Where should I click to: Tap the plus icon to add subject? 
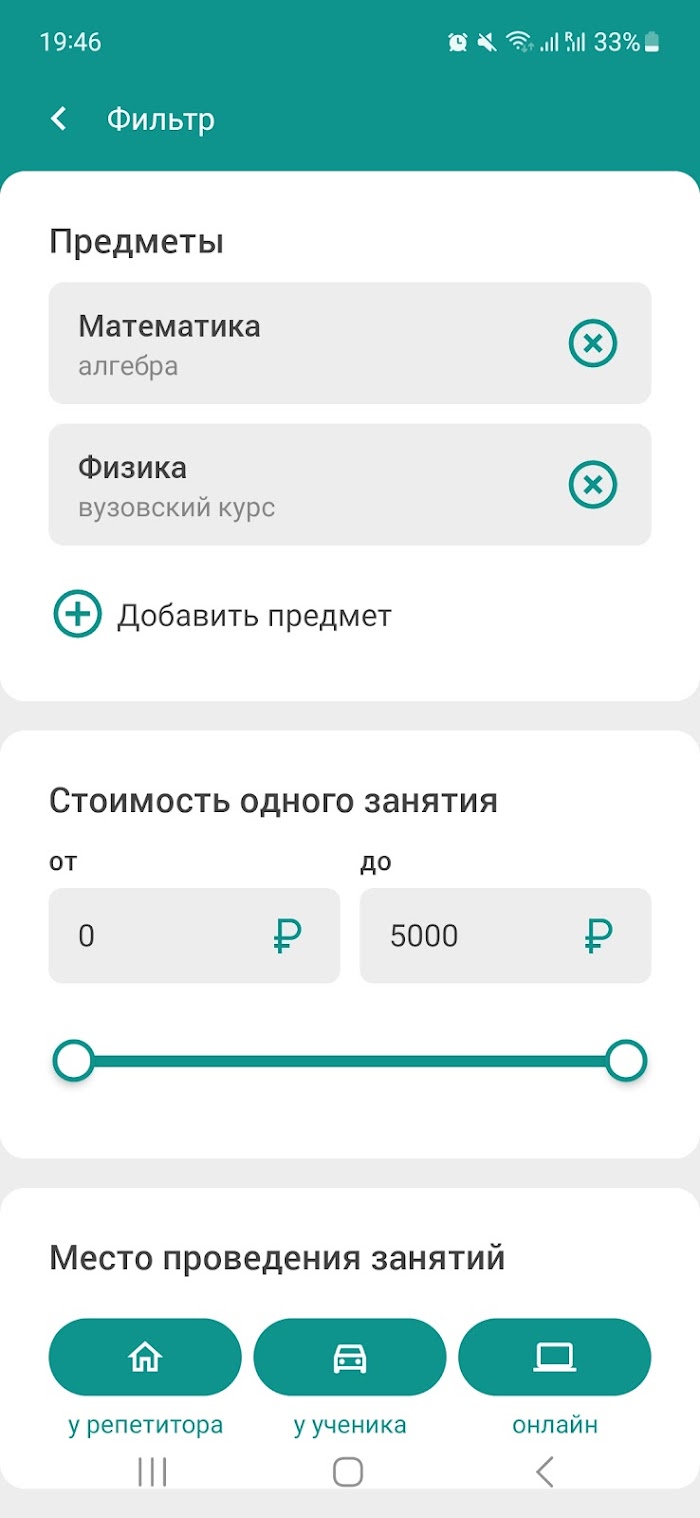coord(77,614)
